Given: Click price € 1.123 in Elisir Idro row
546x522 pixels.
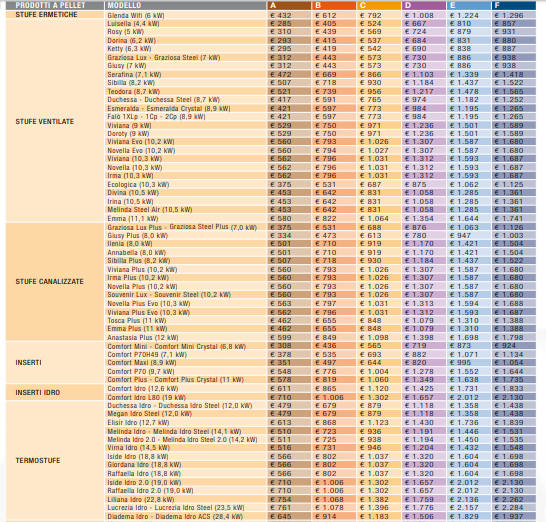Looking at the screenshot, I should click(x=374, y=423).
